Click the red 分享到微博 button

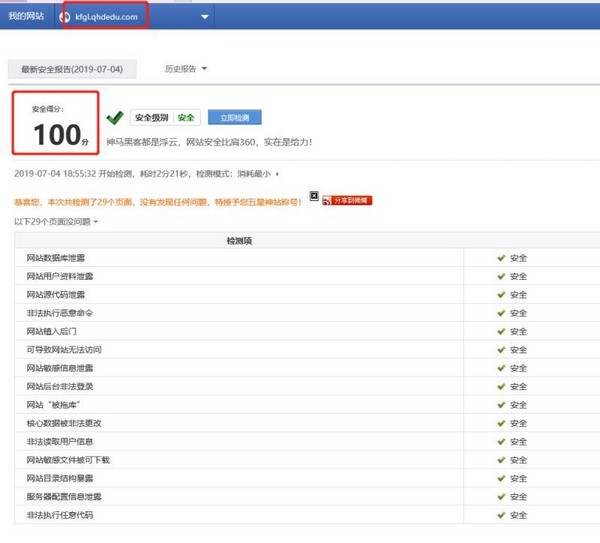[x=347, y=201]
